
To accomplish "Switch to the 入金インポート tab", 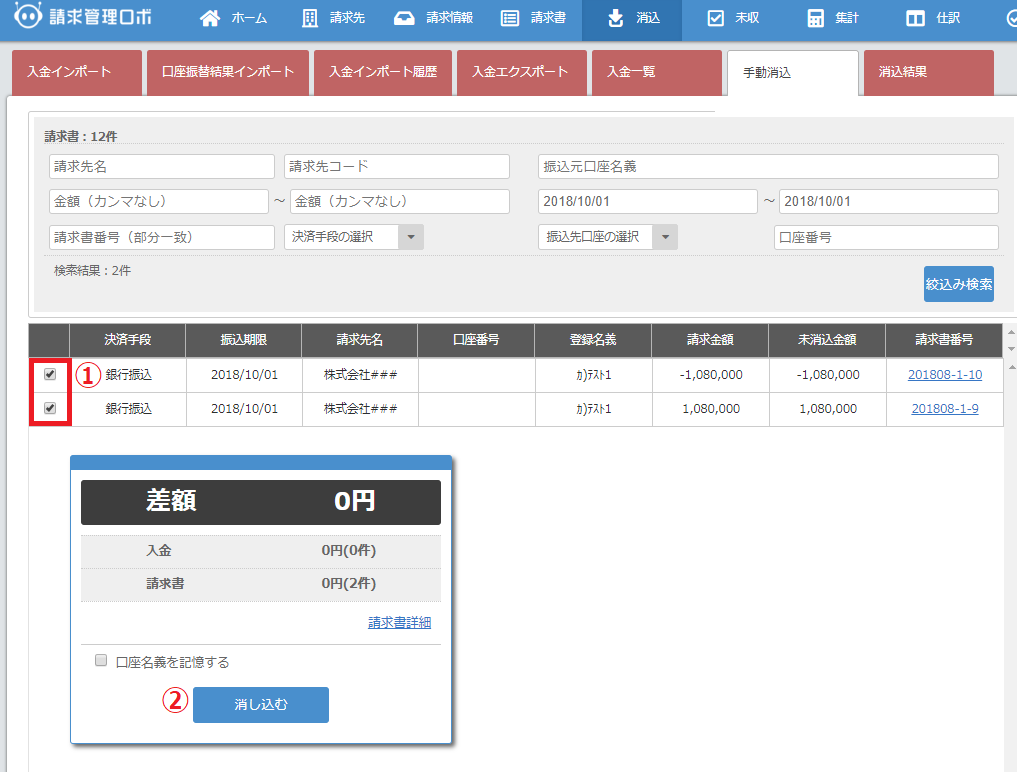I will pos(69,72).
